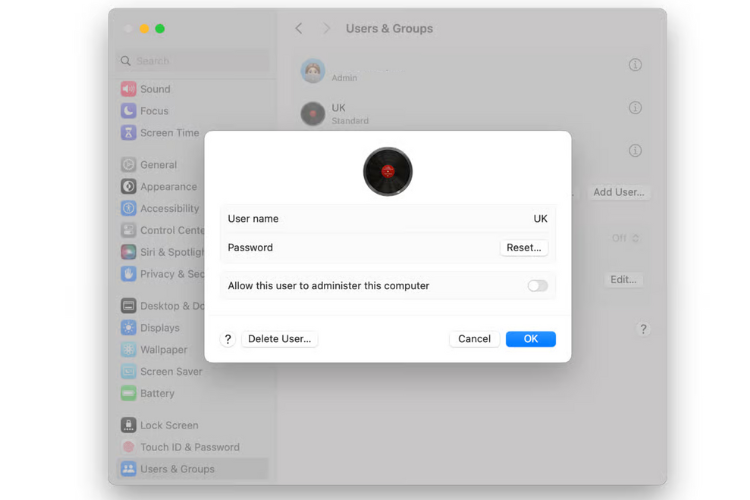Click the Privacy & Security hand icon

(x=128, y=274)
